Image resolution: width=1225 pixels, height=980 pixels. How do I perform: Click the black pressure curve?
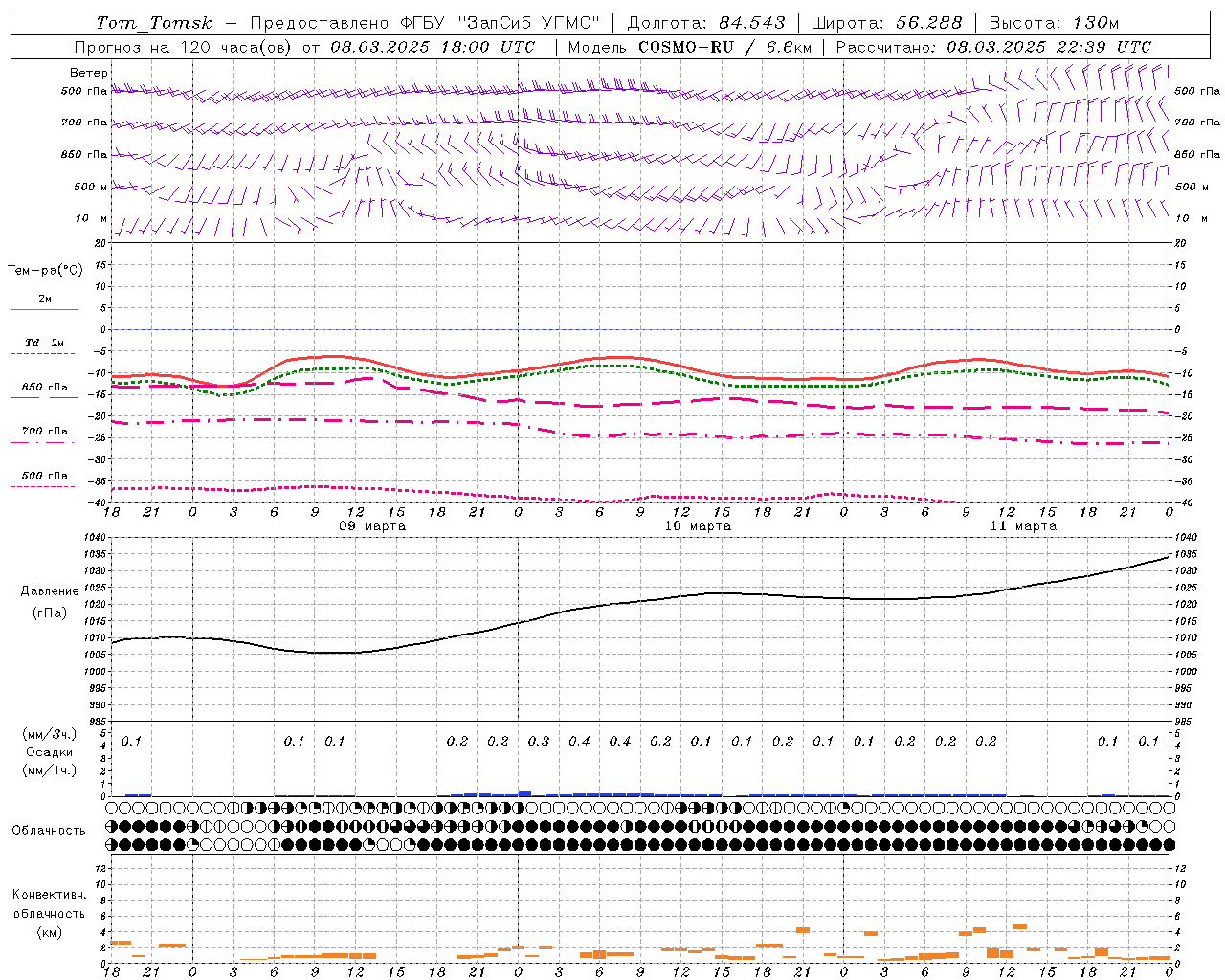641,602
